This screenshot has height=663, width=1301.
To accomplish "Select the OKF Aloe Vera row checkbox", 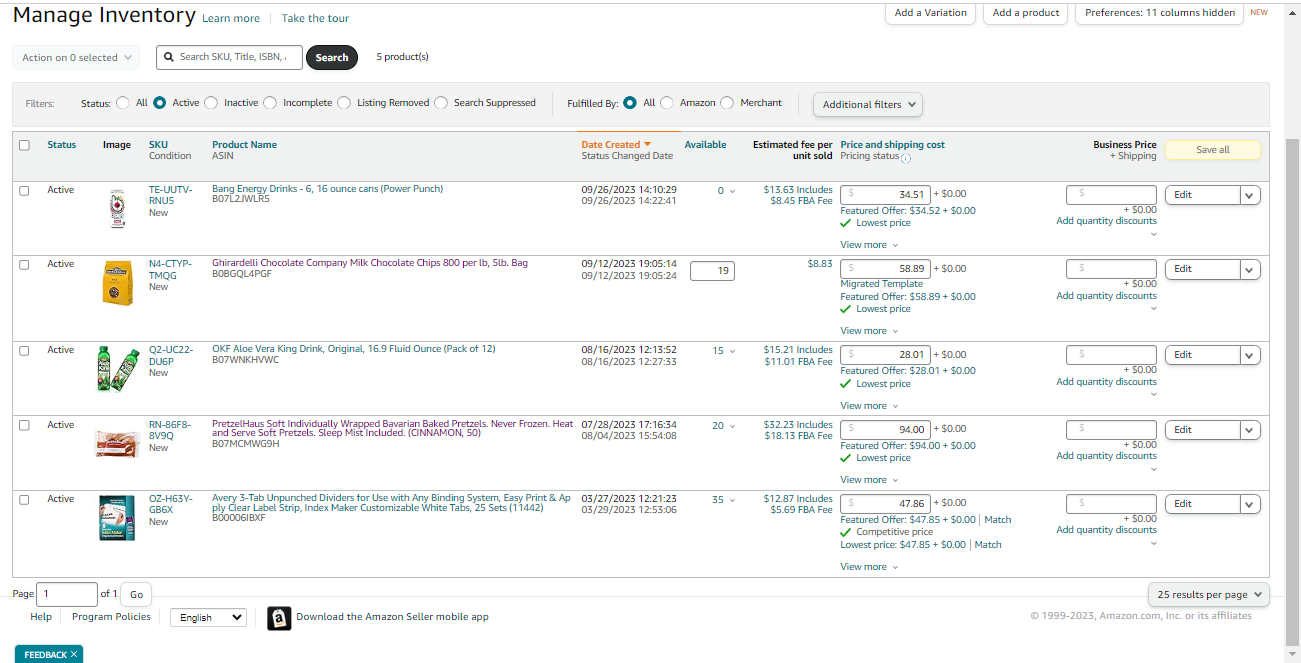I will pyautogui.click(x=25, y=350).
